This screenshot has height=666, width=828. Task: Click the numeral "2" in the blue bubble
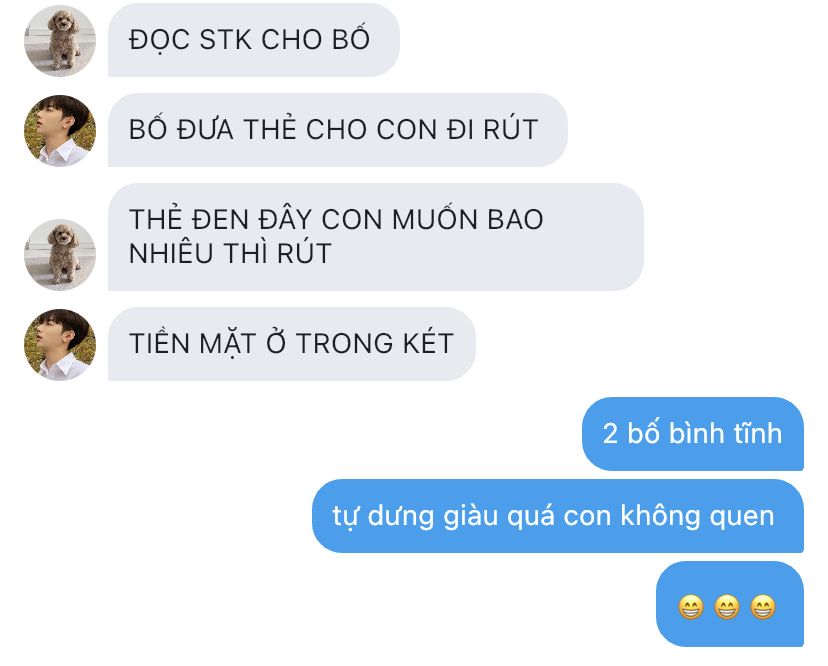tap(610, 434)
